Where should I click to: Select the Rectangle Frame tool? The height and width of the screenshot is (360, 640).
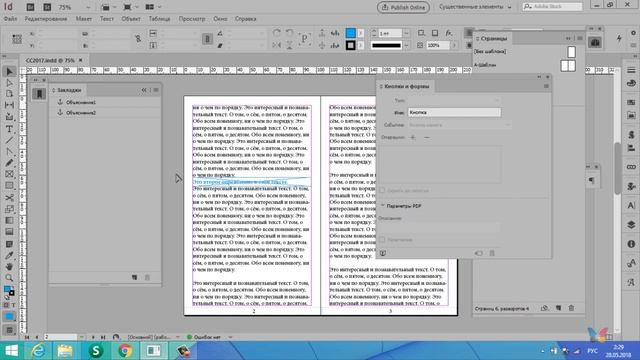pos(9,175)
